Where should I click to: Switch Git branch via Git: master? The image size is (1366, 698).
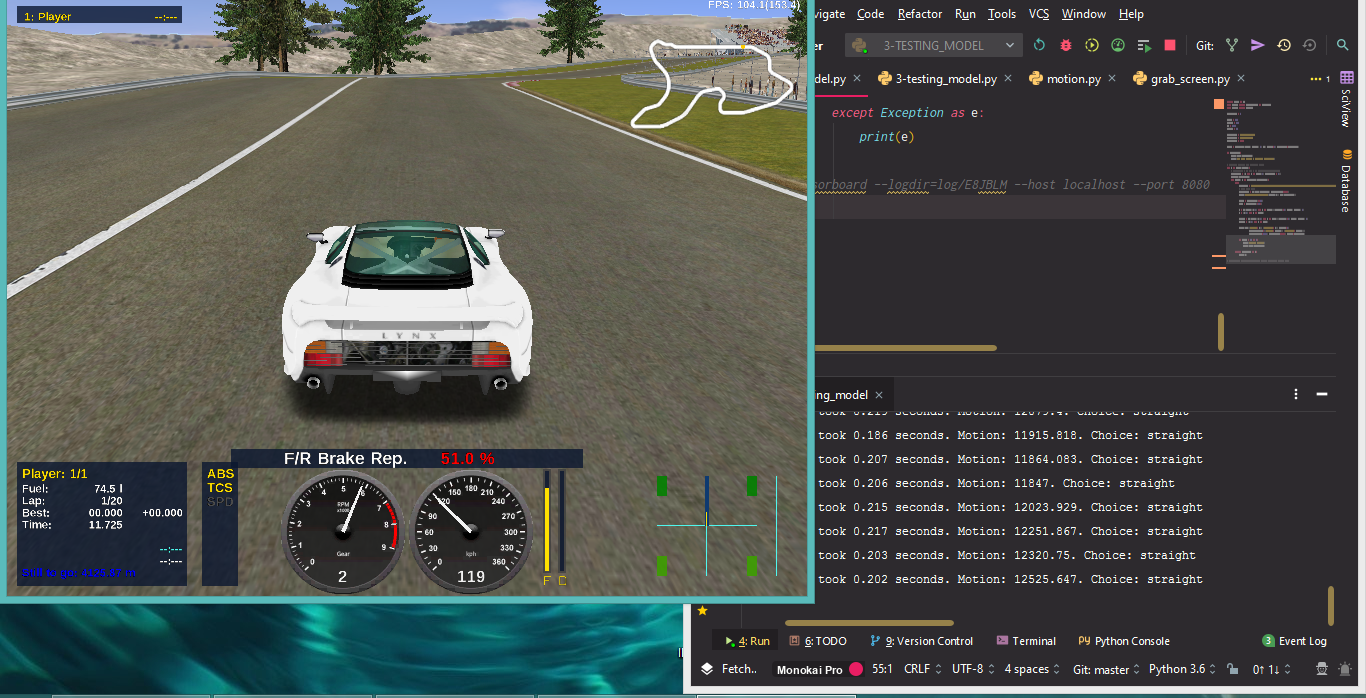(1101, 668)
